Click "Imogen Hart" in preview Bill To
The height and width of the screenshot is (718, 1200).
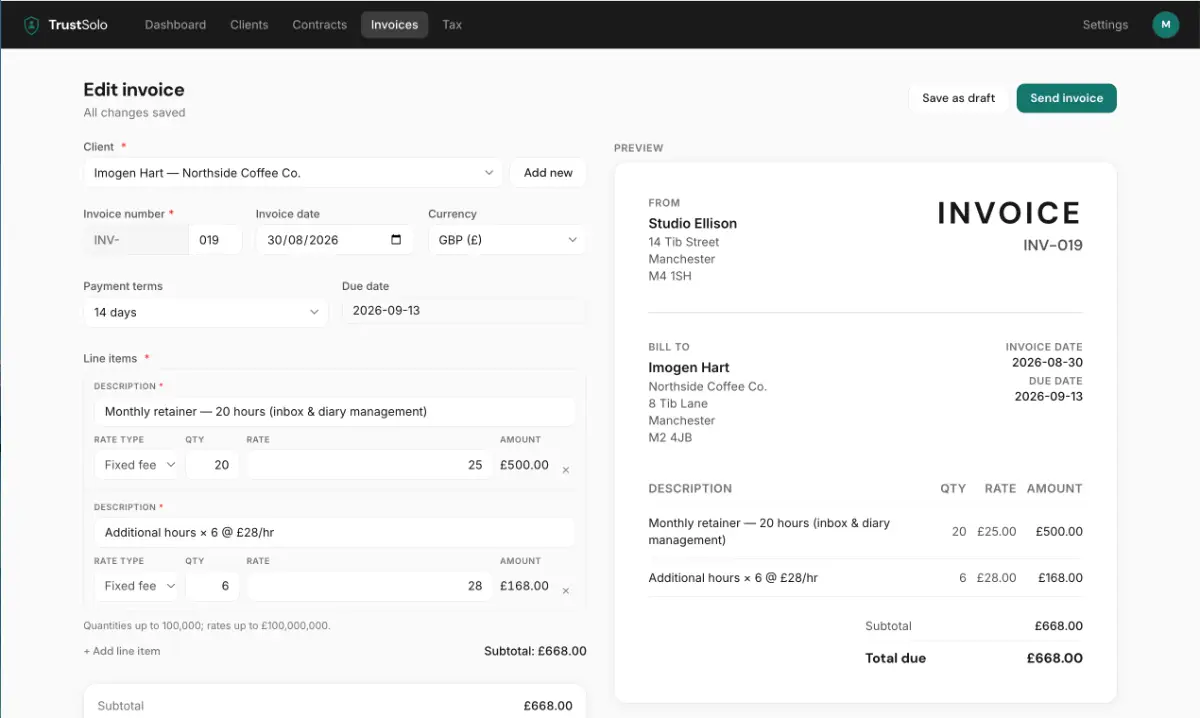point(689,367)
